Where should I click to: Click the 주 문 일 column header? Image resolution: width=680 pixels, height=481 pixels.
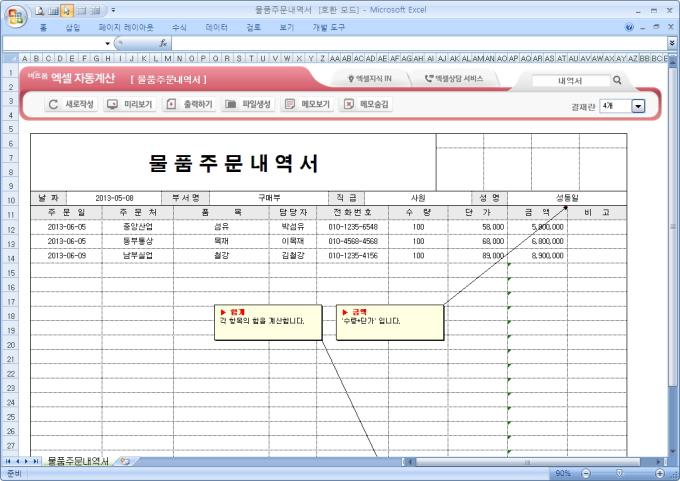pyautogui.click(x=66, y=213)
